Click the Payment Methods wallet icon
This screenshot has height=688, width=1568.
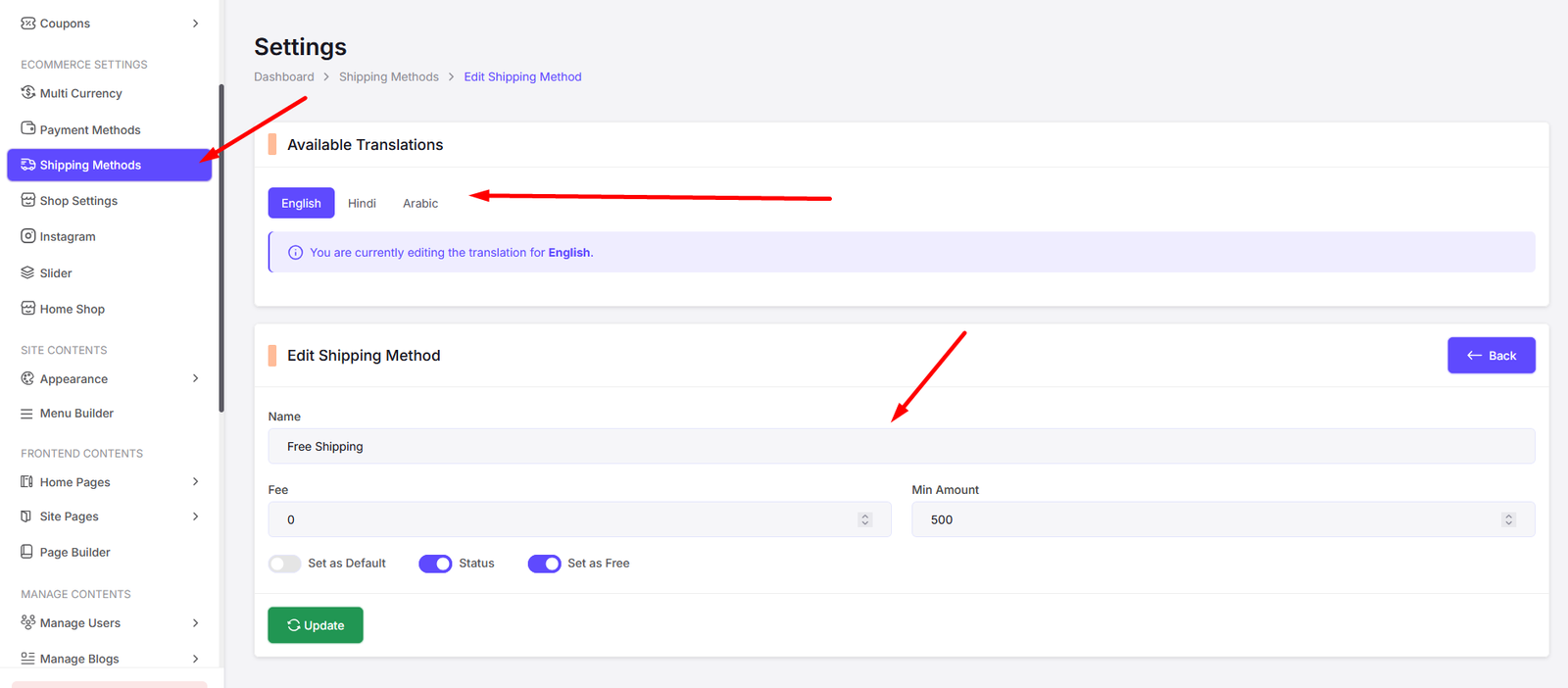[27, 128]
